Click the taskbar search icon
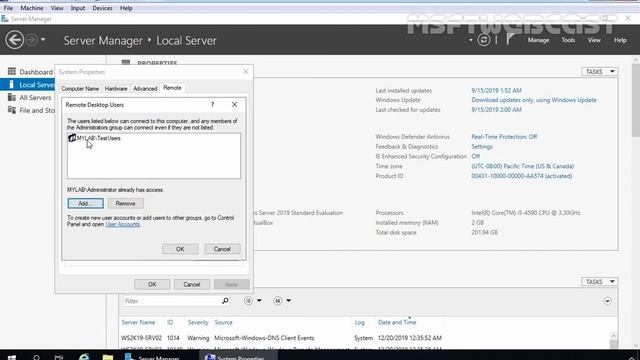The height and width of the screenshot is (360, 640). [x=36, y=357]
